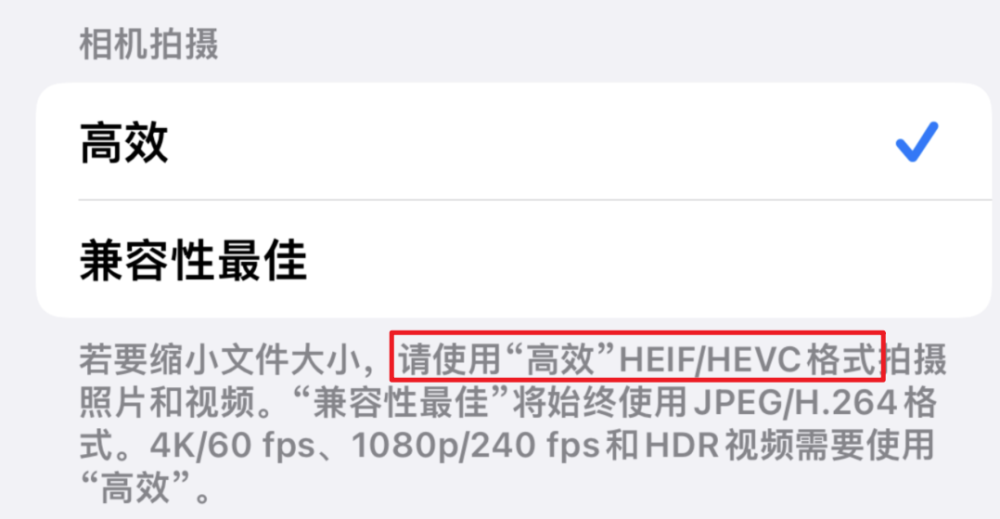Click the HEIF/HEVC text in the footer
The height and width of the screenshot is (519, 1000).
click(709, 359)
